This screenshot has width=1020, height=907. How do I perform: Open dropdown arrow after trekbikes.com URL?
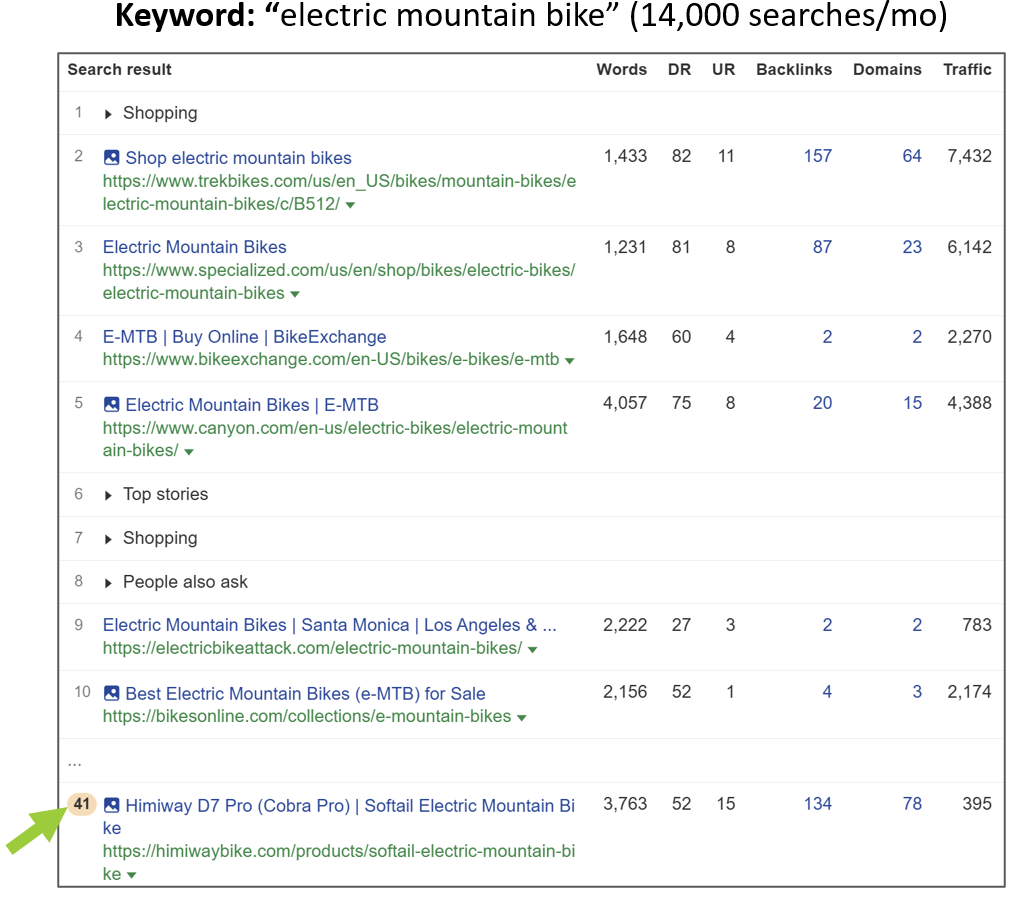[x=350, y=205]
